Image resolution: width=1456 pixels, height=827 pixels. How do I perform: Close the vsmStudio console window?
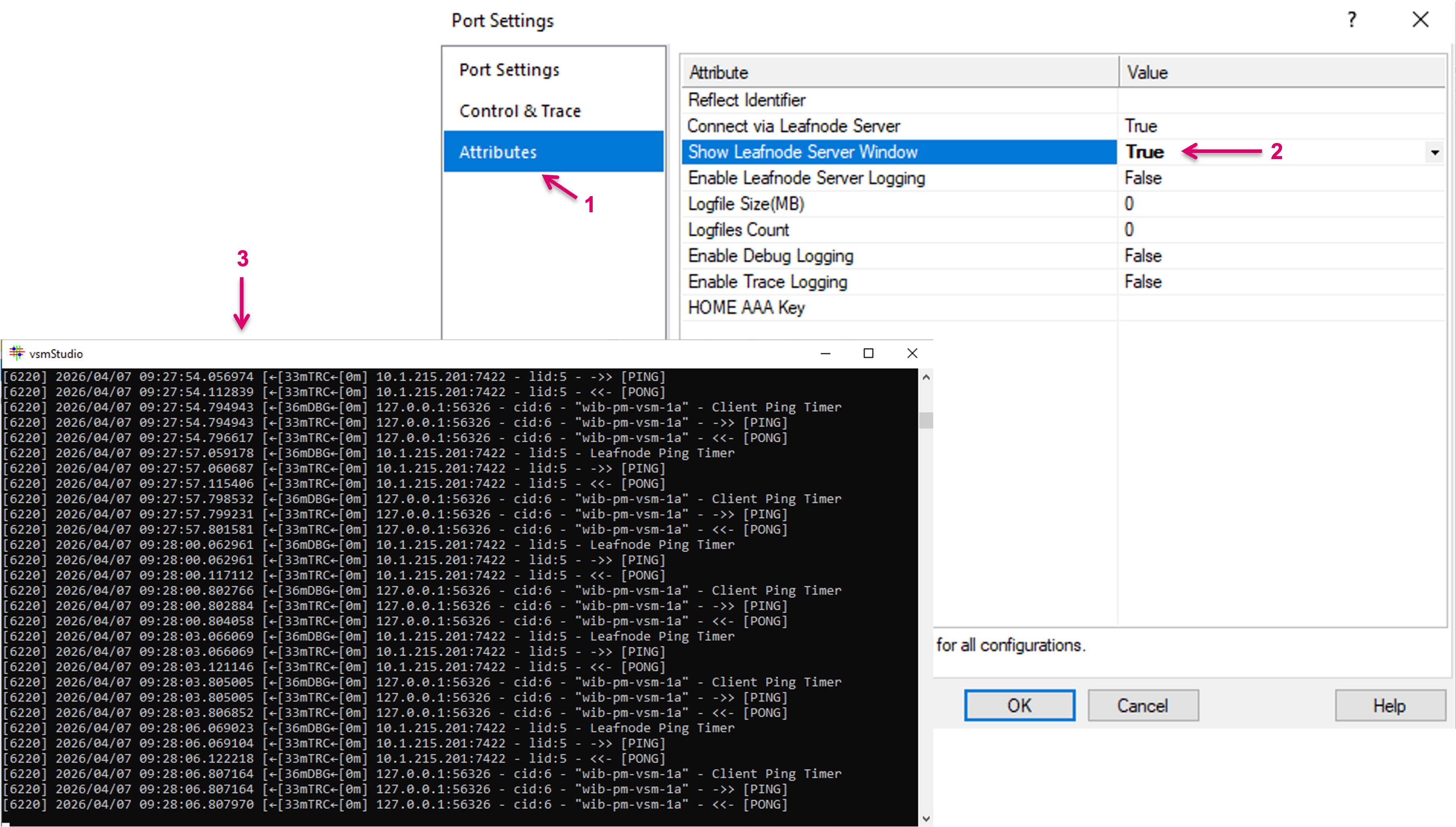pyautogui.click(x=912, y=353)
